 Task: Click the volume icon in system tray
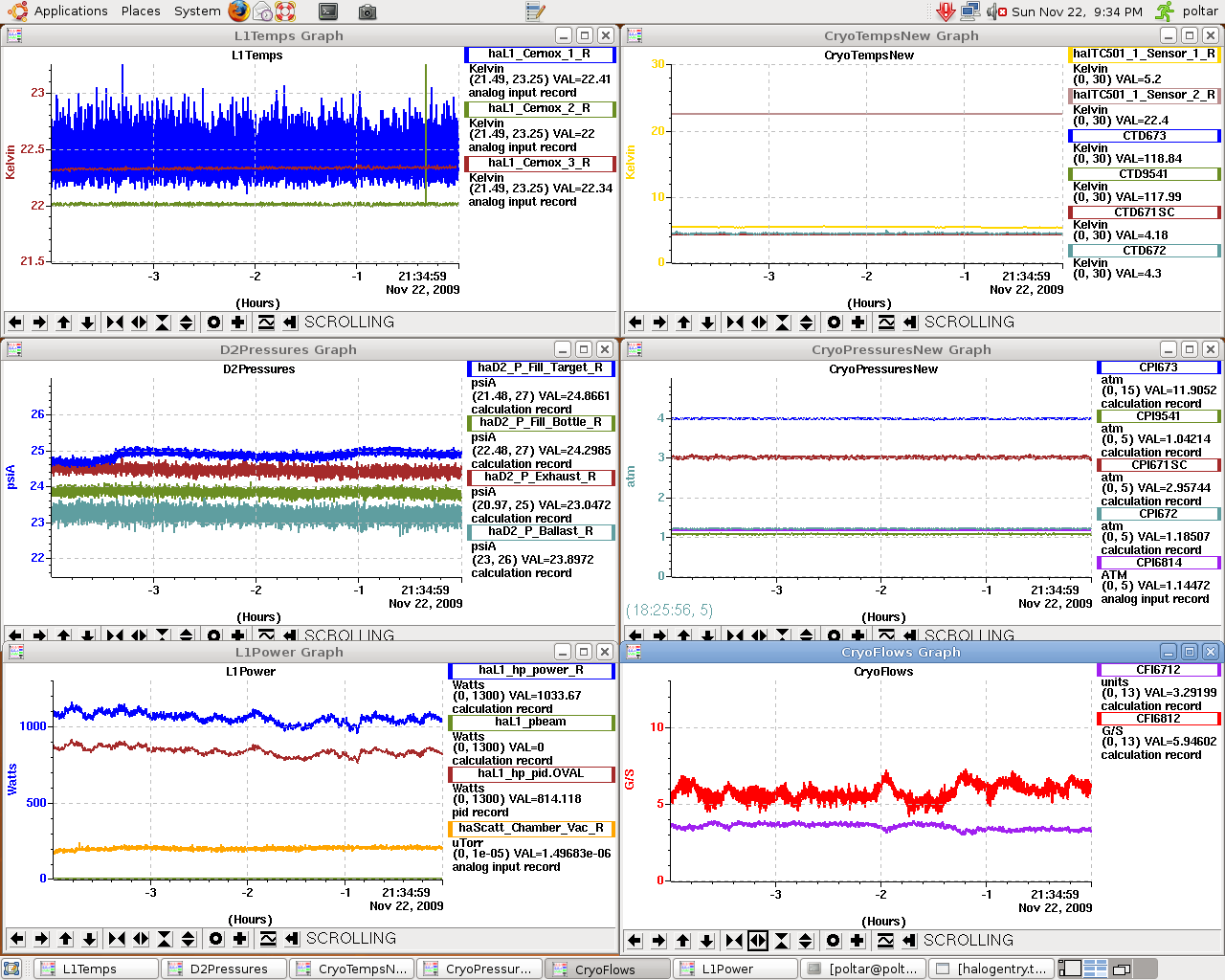click(996, 11)
